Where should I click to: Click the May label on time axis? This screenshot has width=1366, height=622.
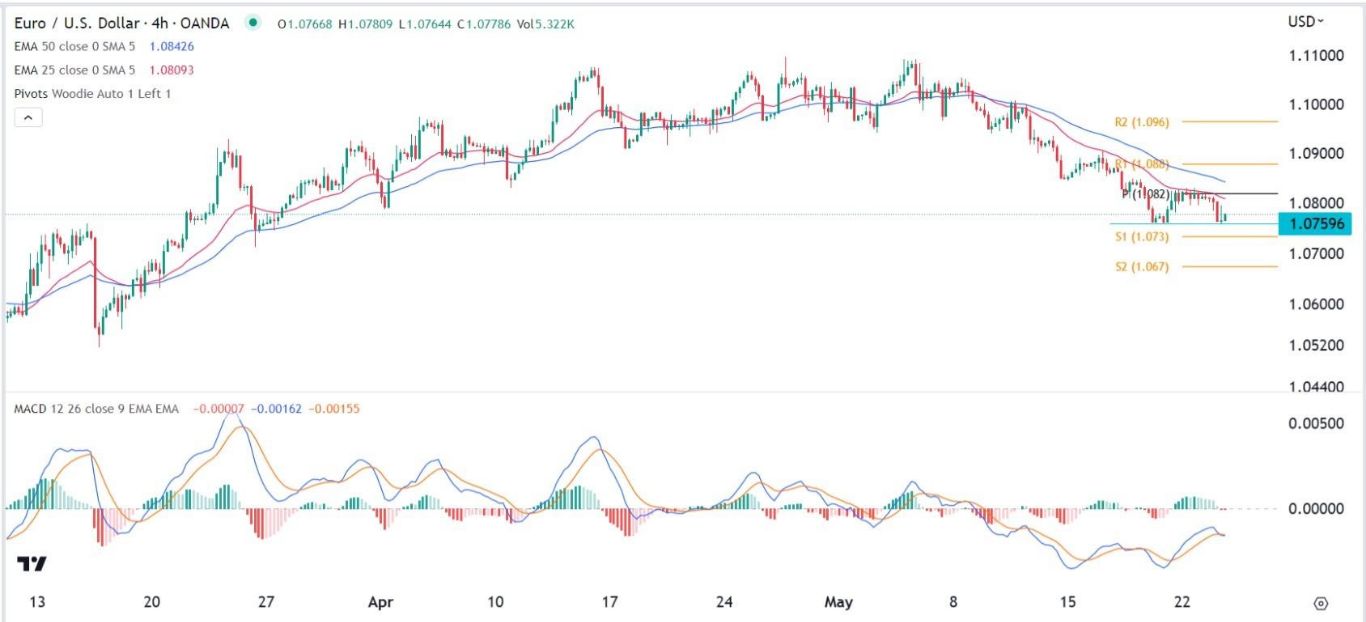[x=838, y=603]
